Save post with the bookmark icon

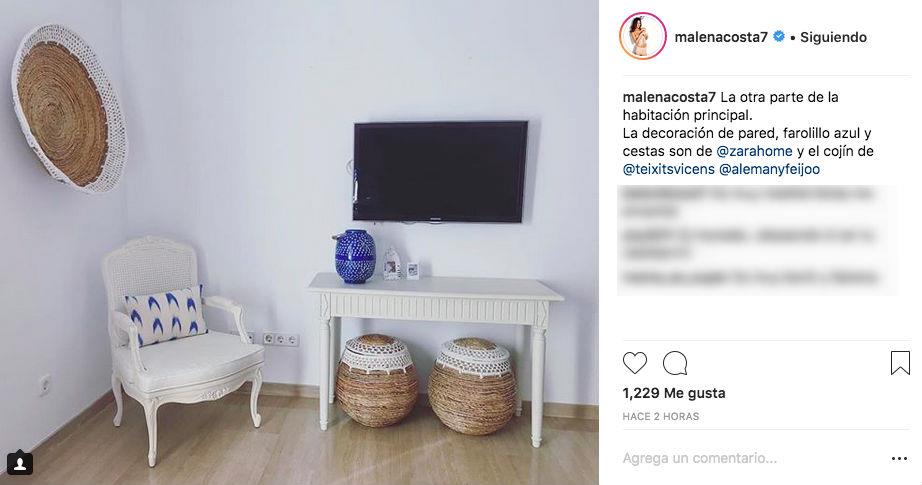point(900,363)
